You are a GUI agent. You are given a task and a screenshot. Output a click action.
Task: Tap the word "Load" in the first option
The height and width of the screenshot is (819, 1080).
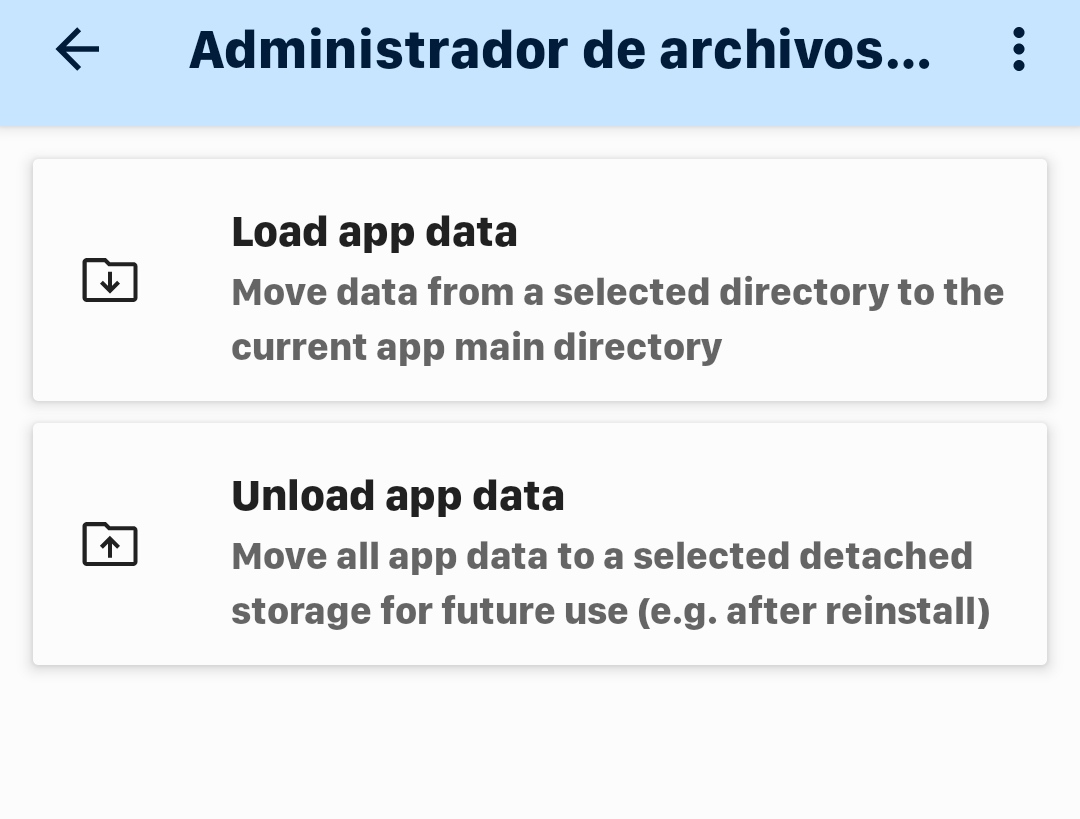279,232
